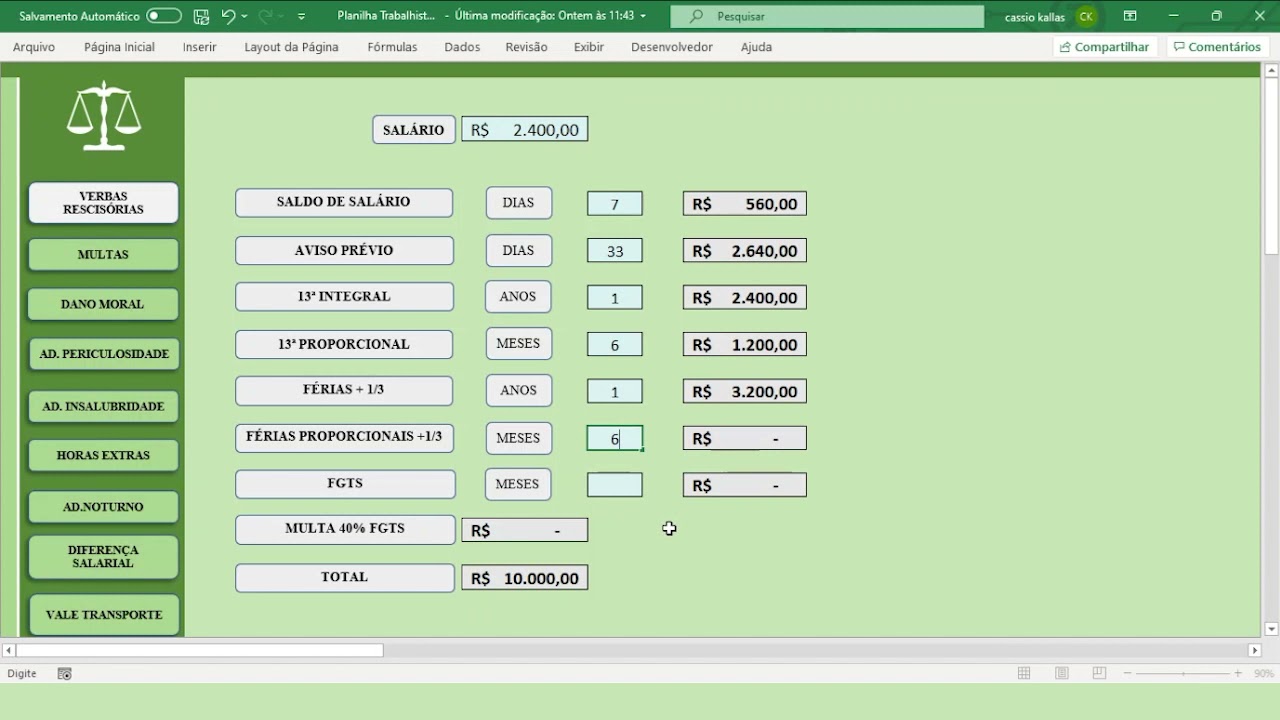Switch to the Inserir tab
The width and height of the screenshot is (1280, 720).
click(x=199, y=47)
